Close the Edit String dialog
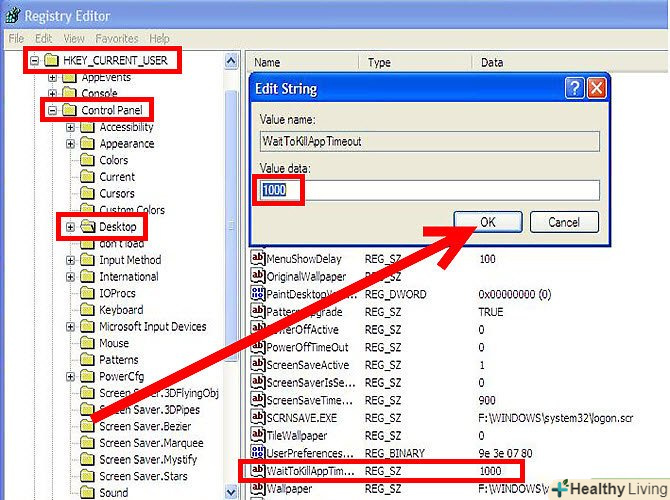 [x=596, y=88]
